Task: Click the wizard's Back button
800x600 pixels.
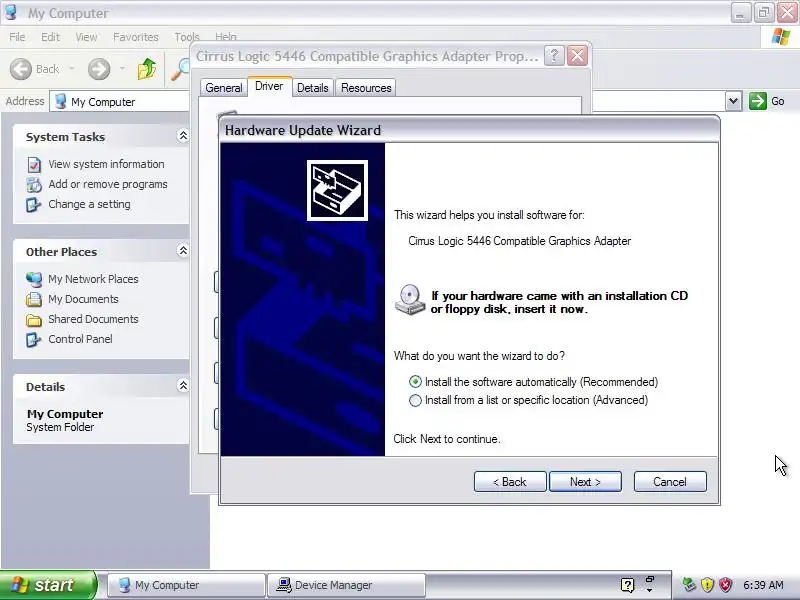Action: click(510, 482)
